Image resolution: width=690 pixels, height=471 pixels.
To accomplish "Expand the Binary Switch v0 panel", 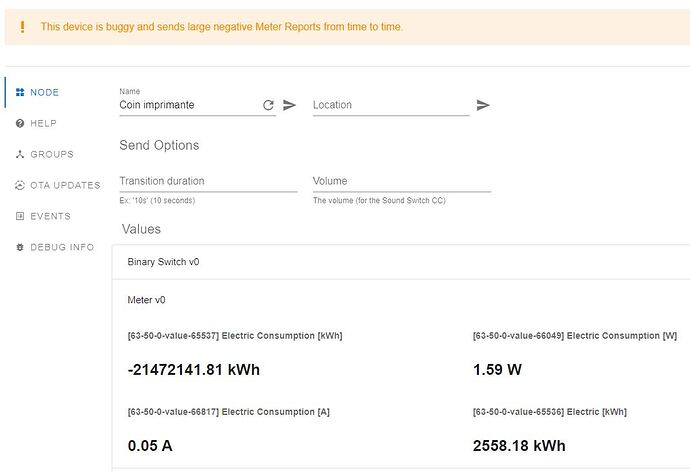I will 401,262.
